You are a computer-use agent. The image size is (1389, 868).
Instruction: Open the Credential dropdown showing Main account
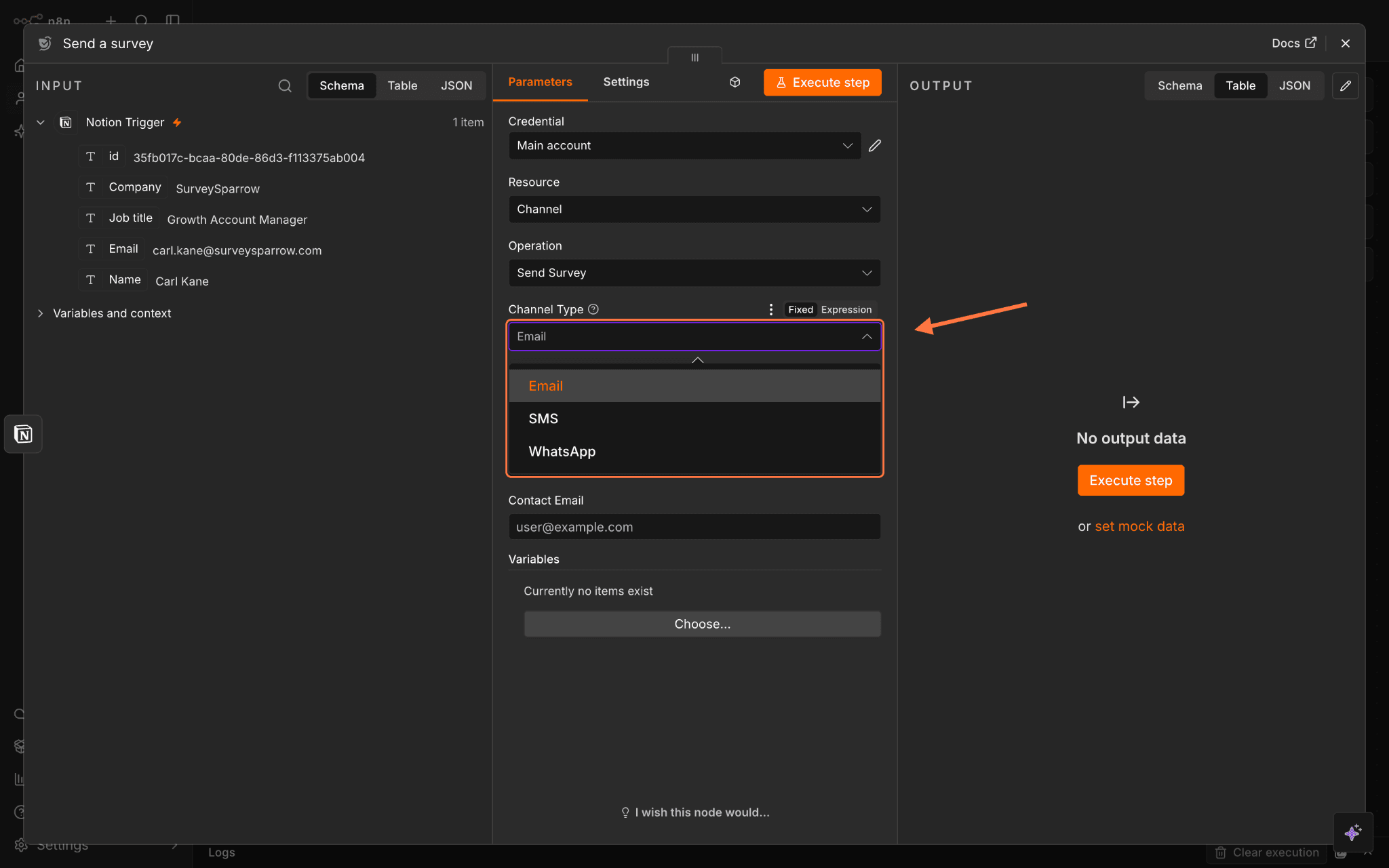point(685,146)
